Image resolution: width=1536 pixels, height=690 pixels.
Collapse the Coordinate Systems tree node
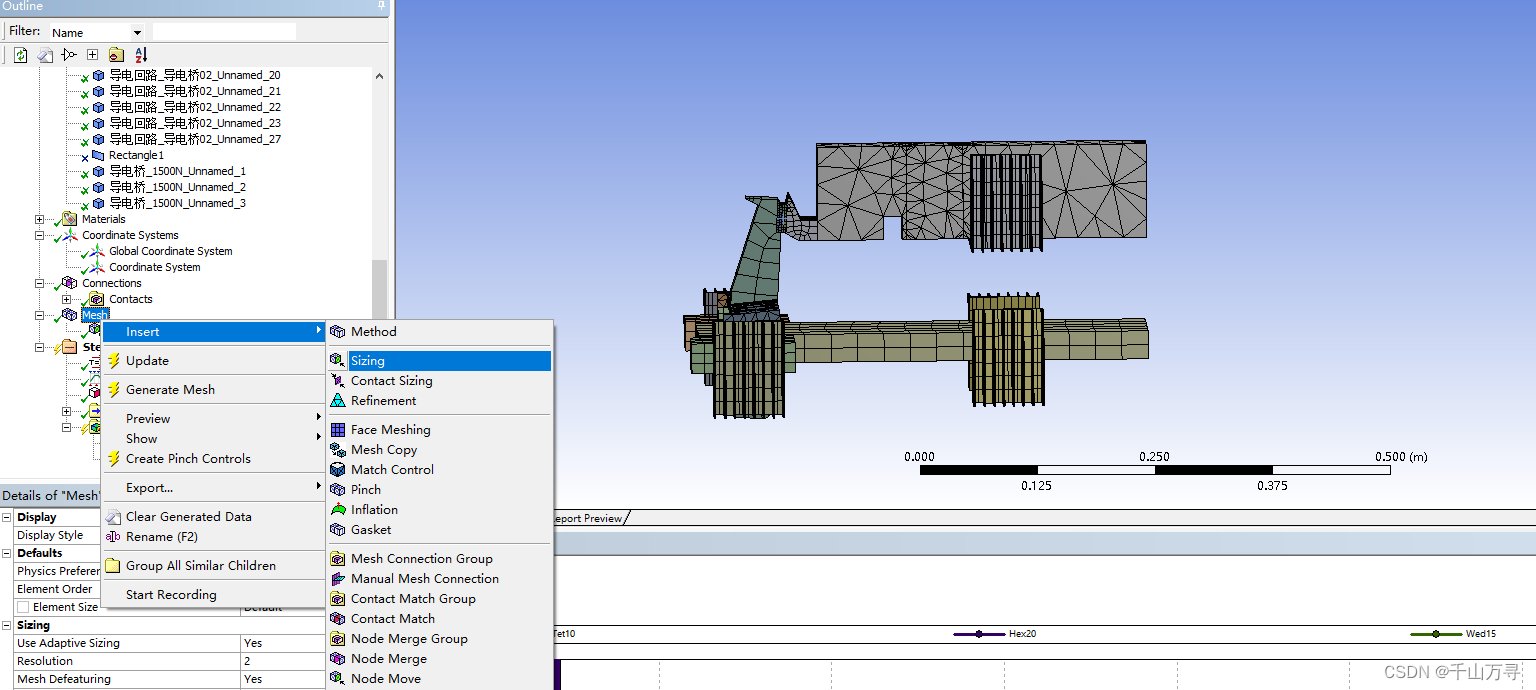40,235
